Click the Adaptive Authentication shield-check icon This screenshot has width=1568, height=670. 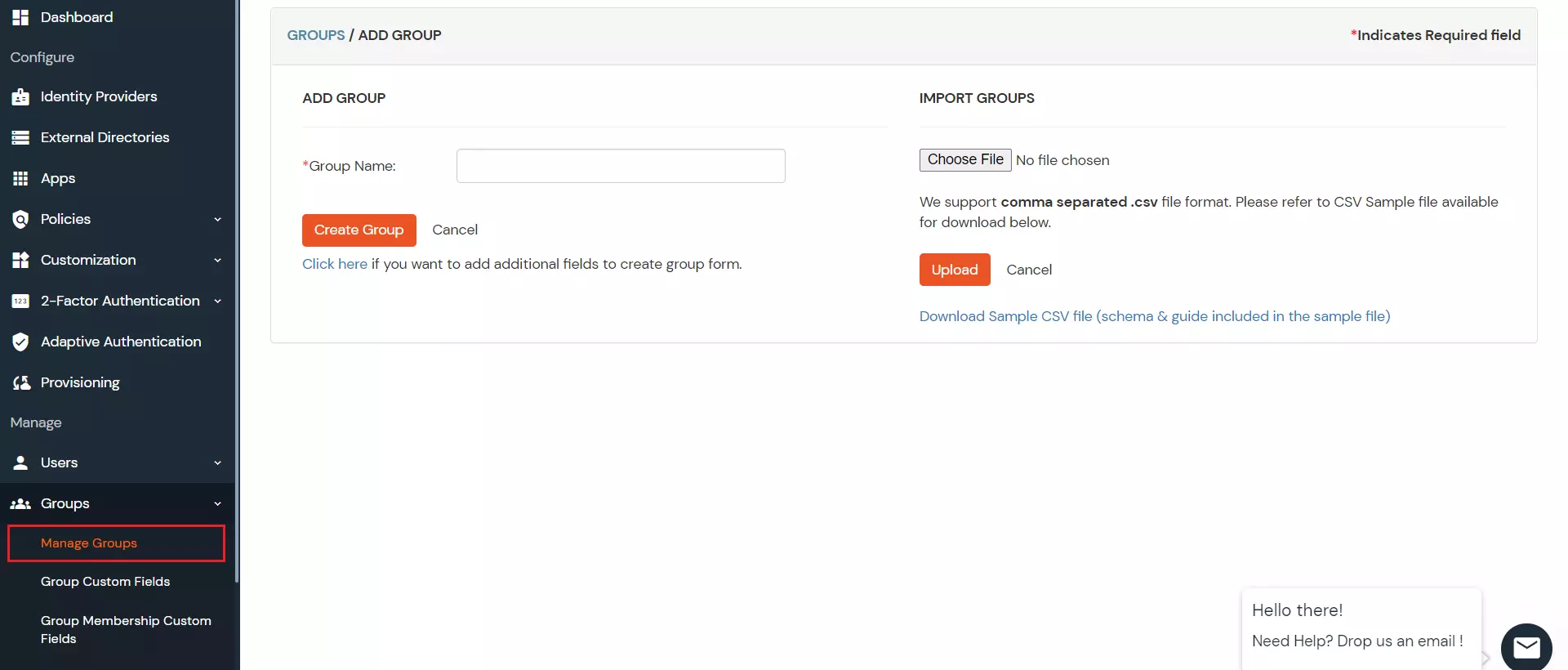20,342
